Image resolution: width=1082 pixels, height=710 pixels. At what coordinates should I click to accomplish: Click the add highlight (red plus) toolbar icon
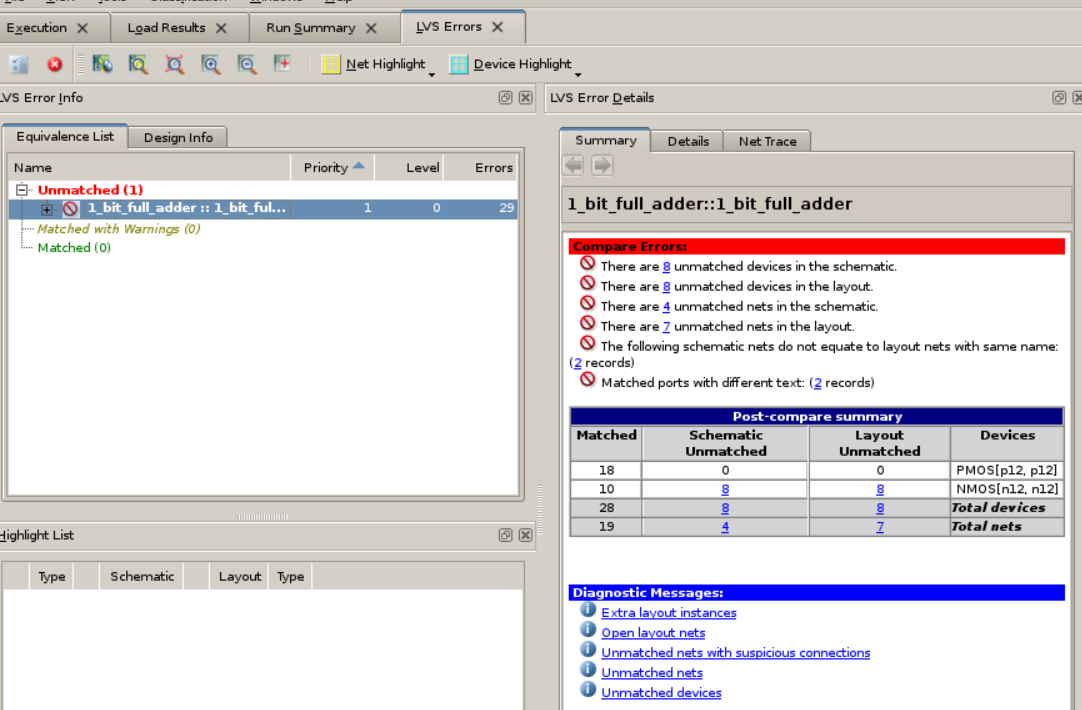[281, 63]
